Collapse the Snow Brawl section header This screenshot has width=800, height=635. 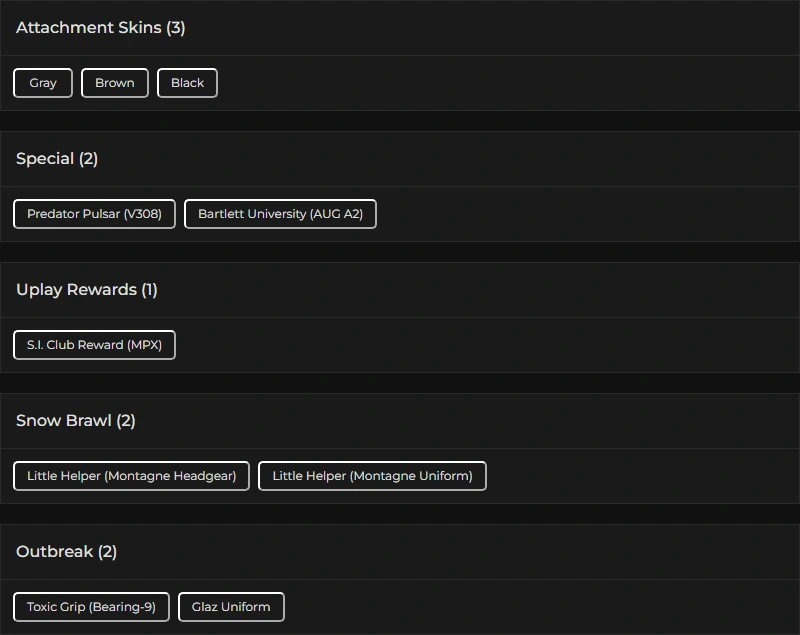tap(64, 421)
